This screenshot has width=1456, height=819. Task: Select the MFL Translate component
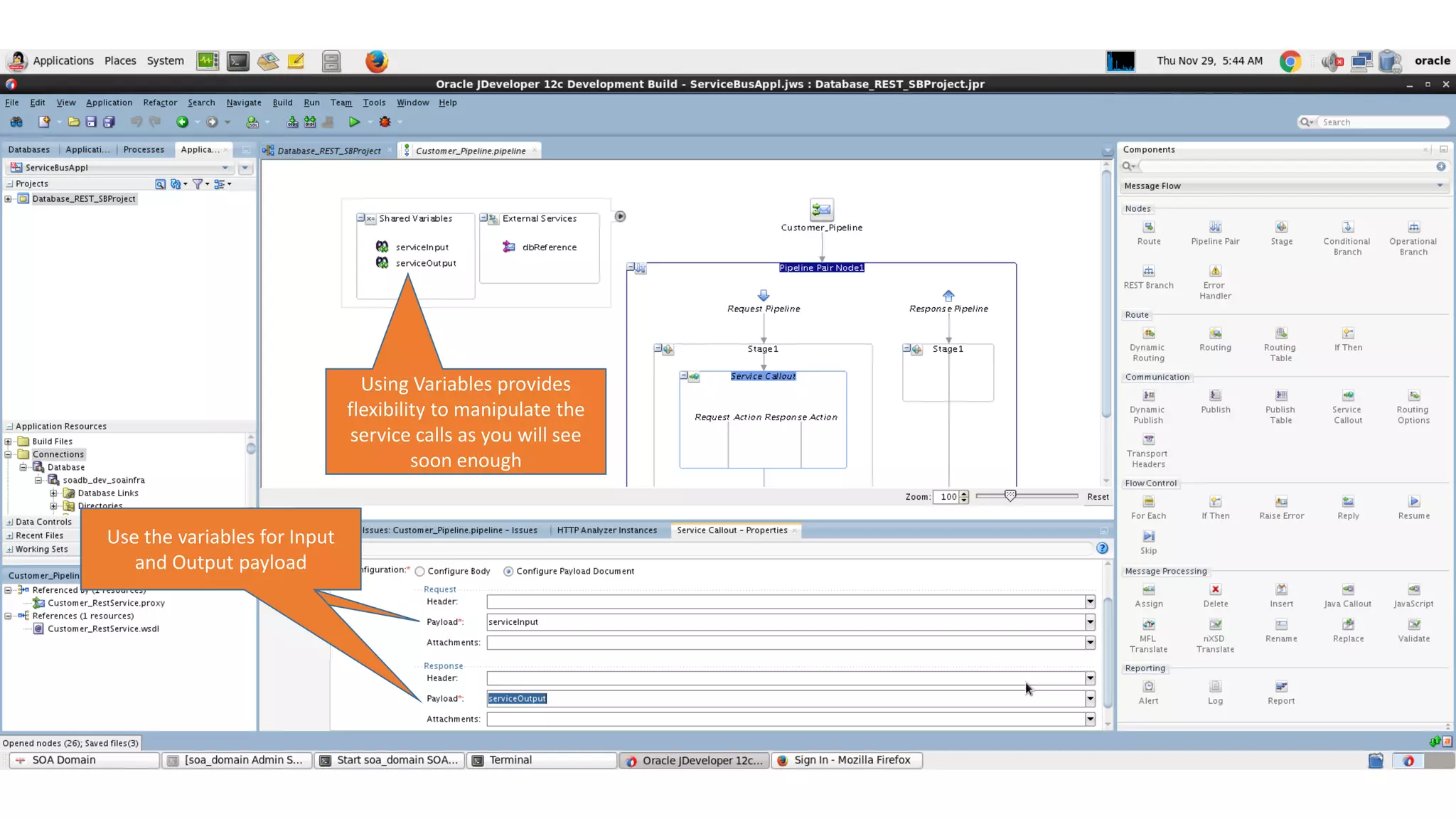click(x=1148, y=636)
